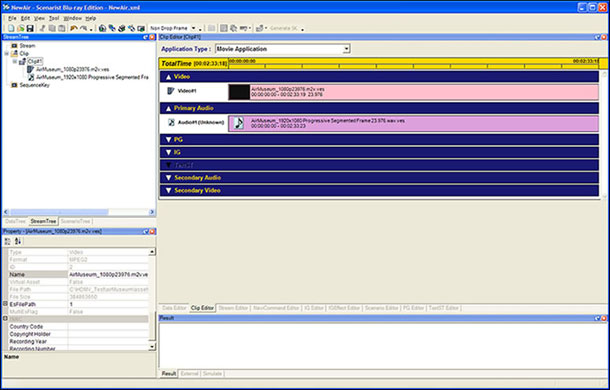Switch to the ScenarioTree tab
Image resolution: width=610 pixels, height=390 pixels.
(x=75, y=221)
